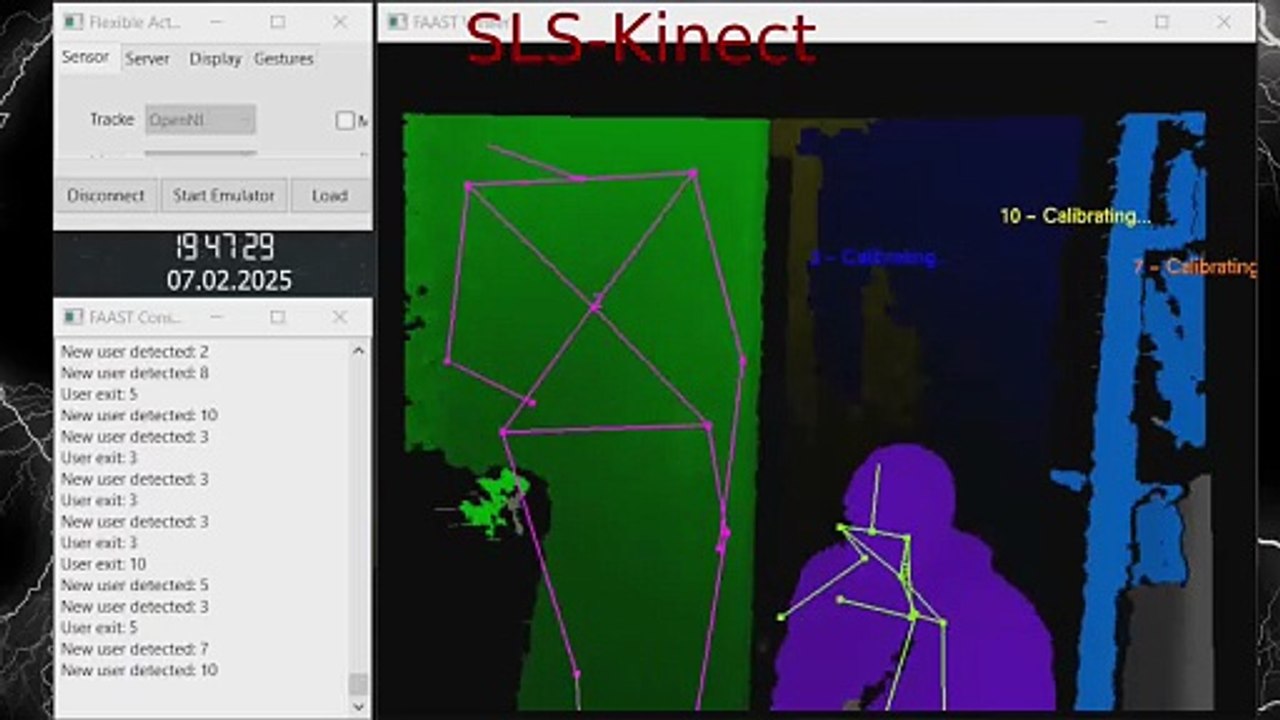Click Start Emulator button
The width and height of the screenshot is (1280, 720).
[224, 195]
